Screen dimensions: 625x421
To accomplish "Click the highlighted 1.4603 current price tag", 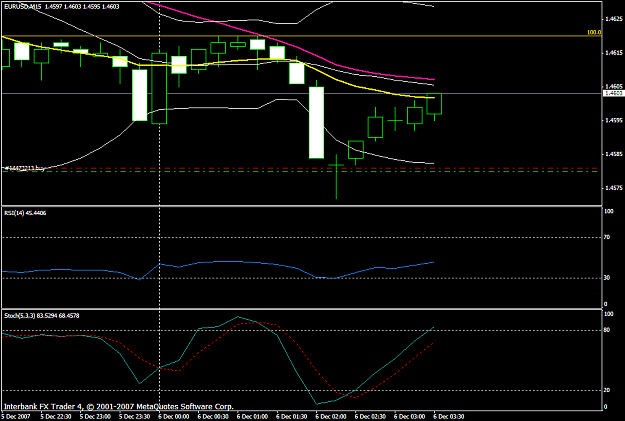I will pos(614,93).
